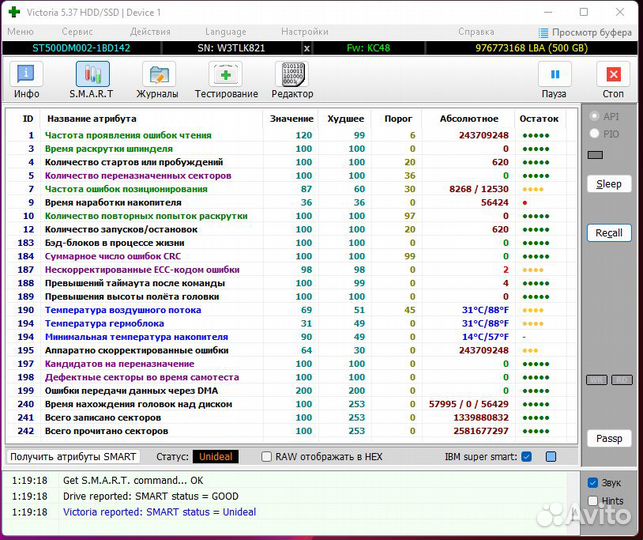Open the Настройки settings menu
643x540 pixels.
[x=304, y=32]
